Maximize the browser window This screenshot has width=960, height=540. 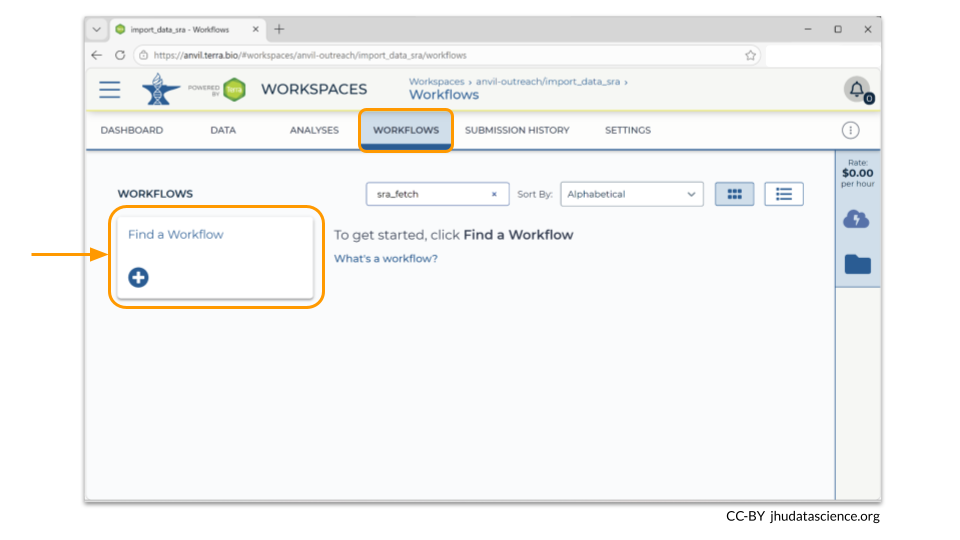coord(838,29)
